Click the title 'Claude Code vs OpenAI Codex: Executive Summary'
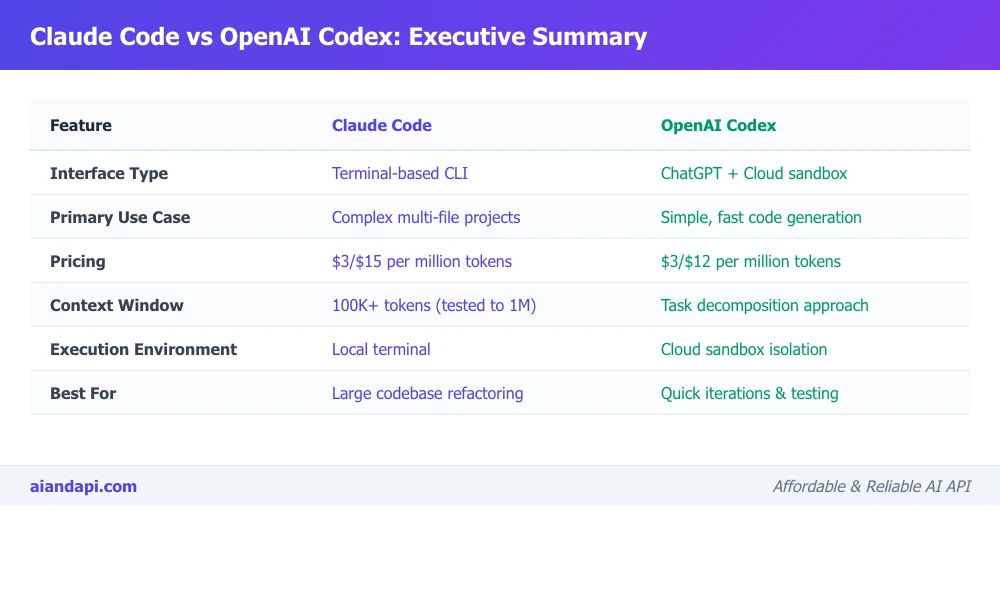Image resolution: width=1000 pixels, height=600 pixels. [338, 36]
